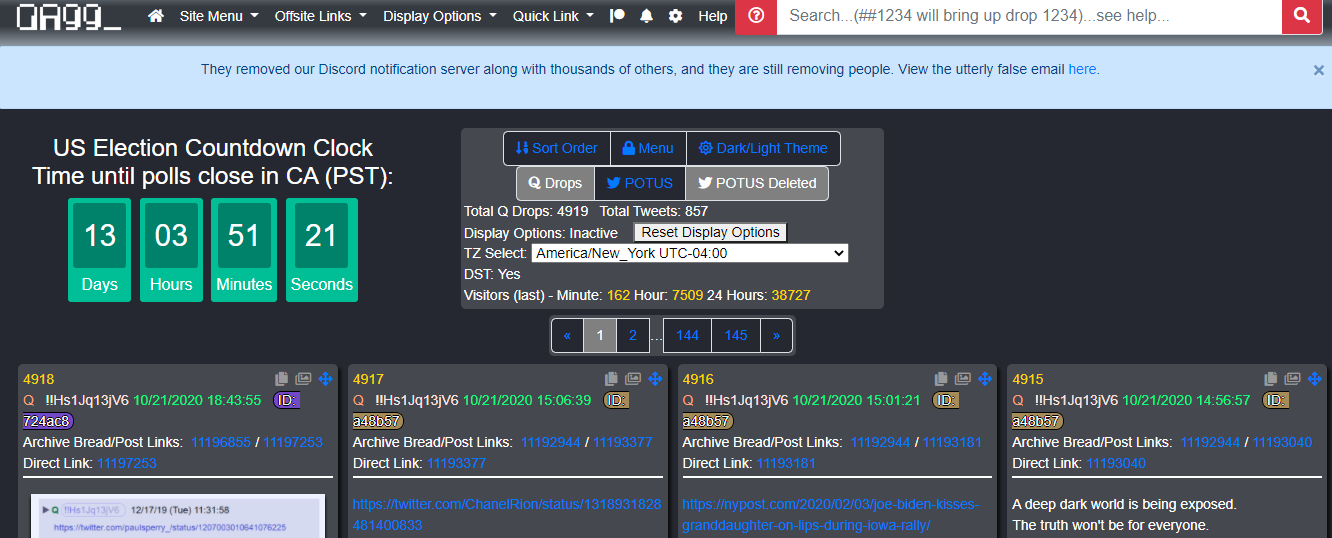Click move arrows icon on drop 4917
Viewport: 1332px width, 538px height.
coord(655,379)
